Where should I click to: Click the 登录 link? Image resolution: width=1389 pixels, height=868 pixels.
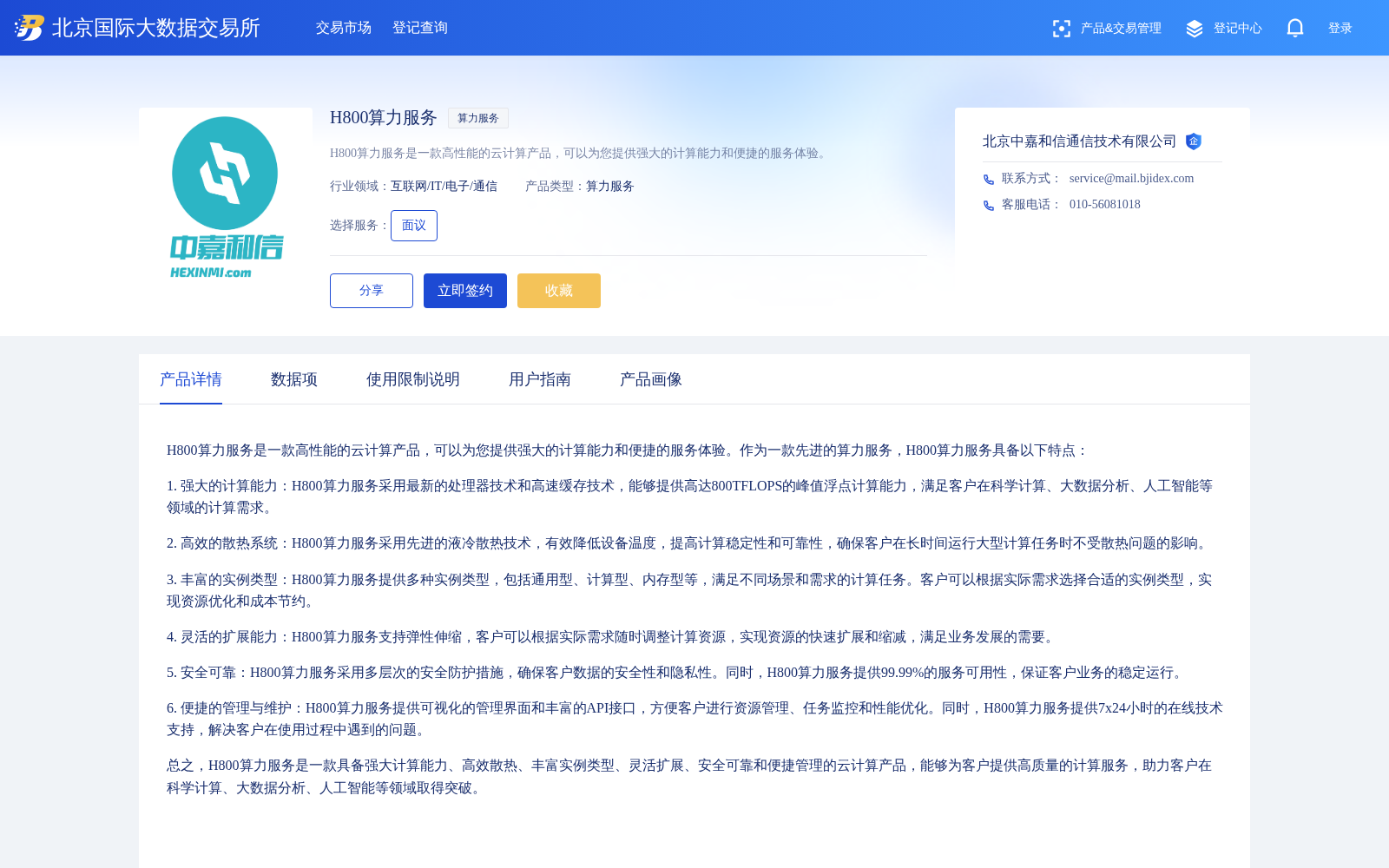pos(1340,29)
